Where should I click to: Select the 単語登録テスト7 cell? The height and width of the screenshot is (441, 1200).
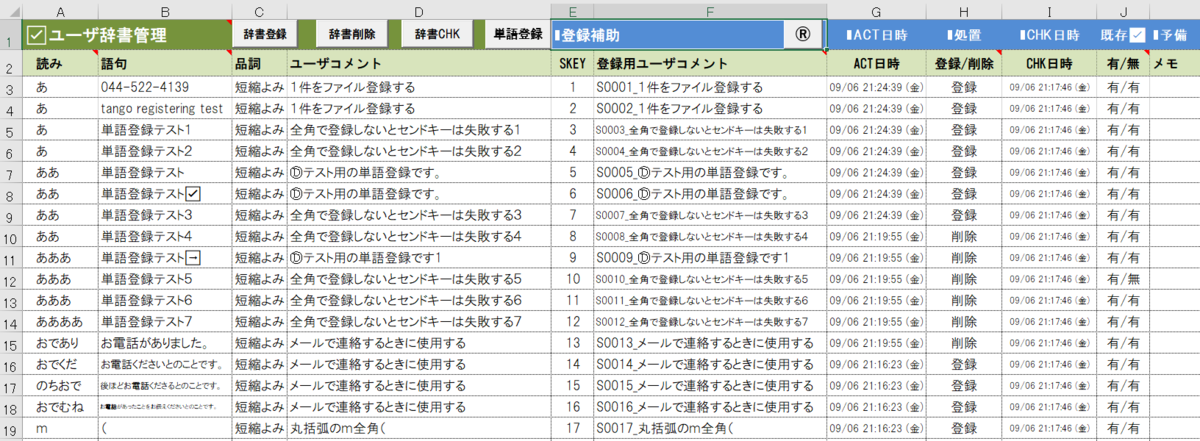(x=163, y=322)
